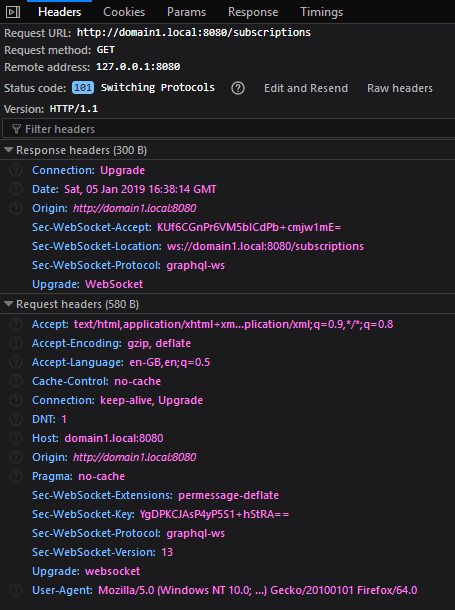Viewport: 455px width, 610px height.
Task: Click help icon beside Cache-Control header
Action: [16, 381]
